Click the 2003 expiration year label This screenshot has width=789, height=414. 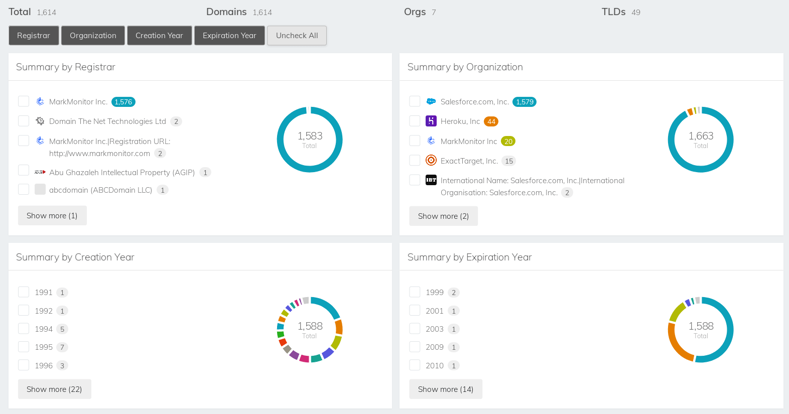[x=435, y=329]
